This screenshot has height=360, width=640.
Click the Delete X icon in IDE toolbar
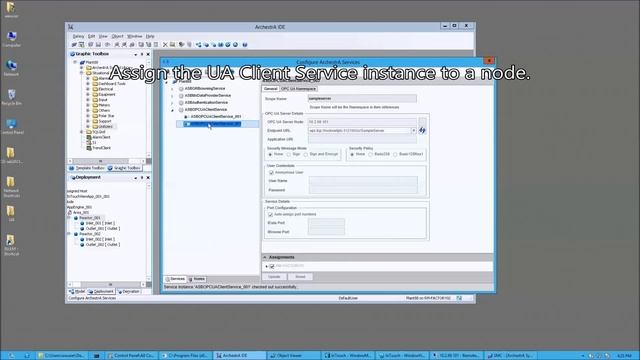tap(165, 44)
